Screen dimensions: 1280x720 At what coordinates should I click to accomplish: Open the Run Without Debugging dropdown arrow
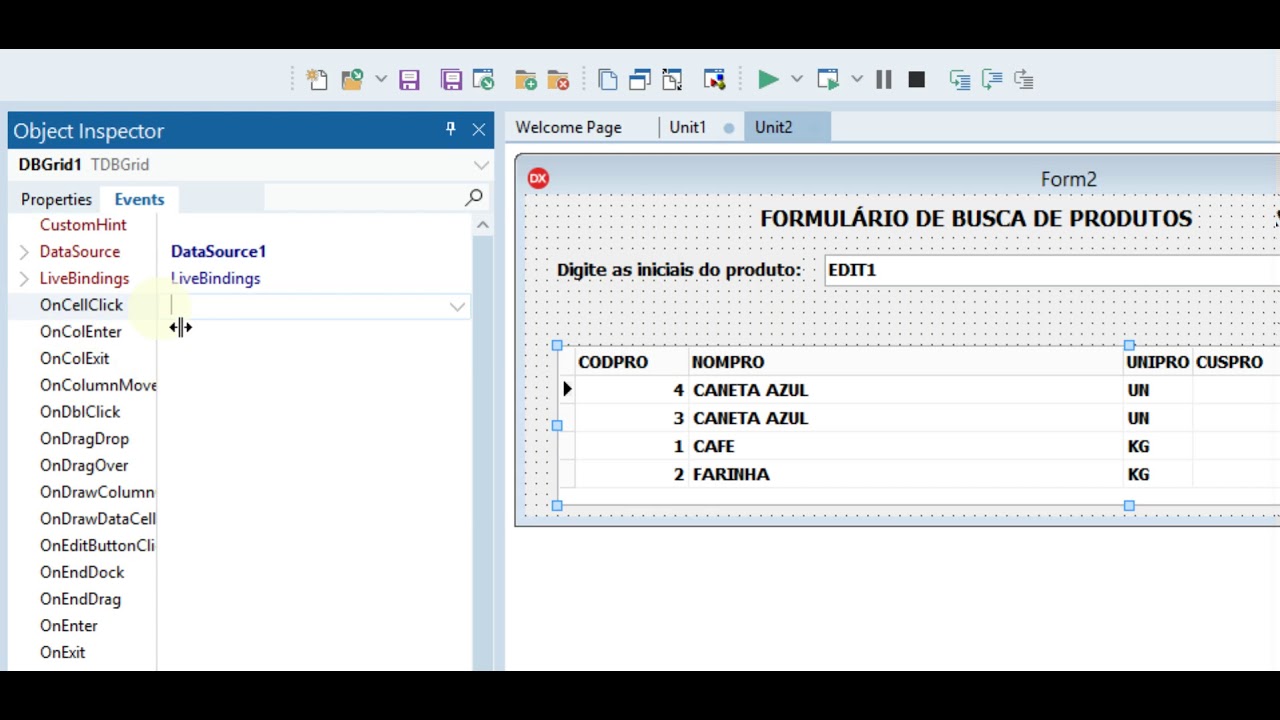point(857,80)
